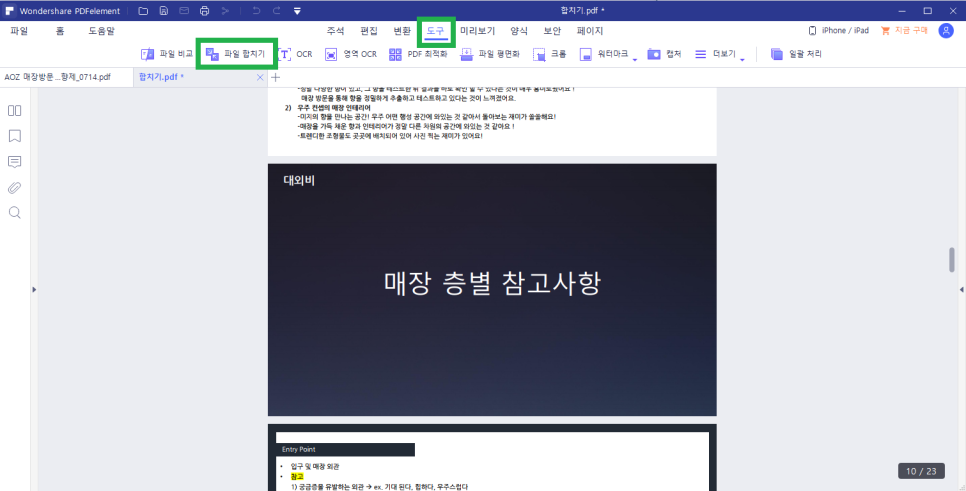Click the vertical scrollbar thumb
Image resolution: width=966 pixels, height=491 pixels.
pyautogui.click(x=951, y=259)
